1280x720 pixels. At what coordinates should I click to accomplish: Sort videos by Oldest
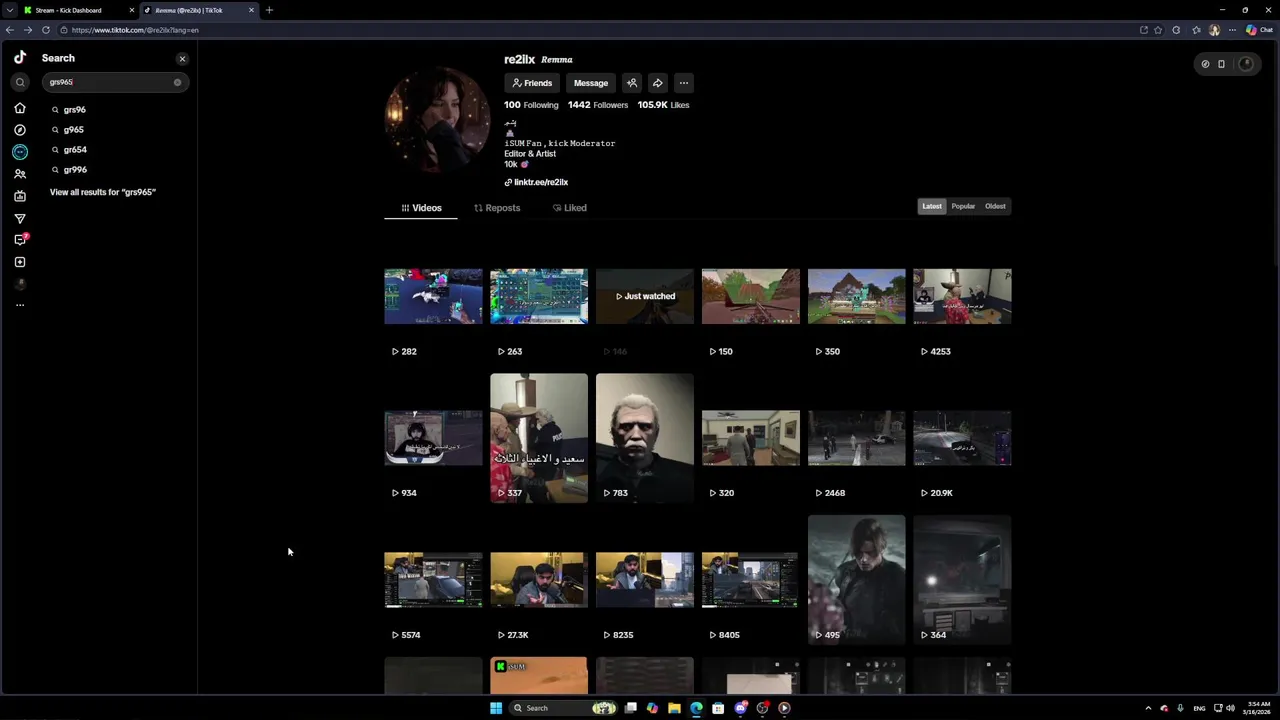(995, 206)
